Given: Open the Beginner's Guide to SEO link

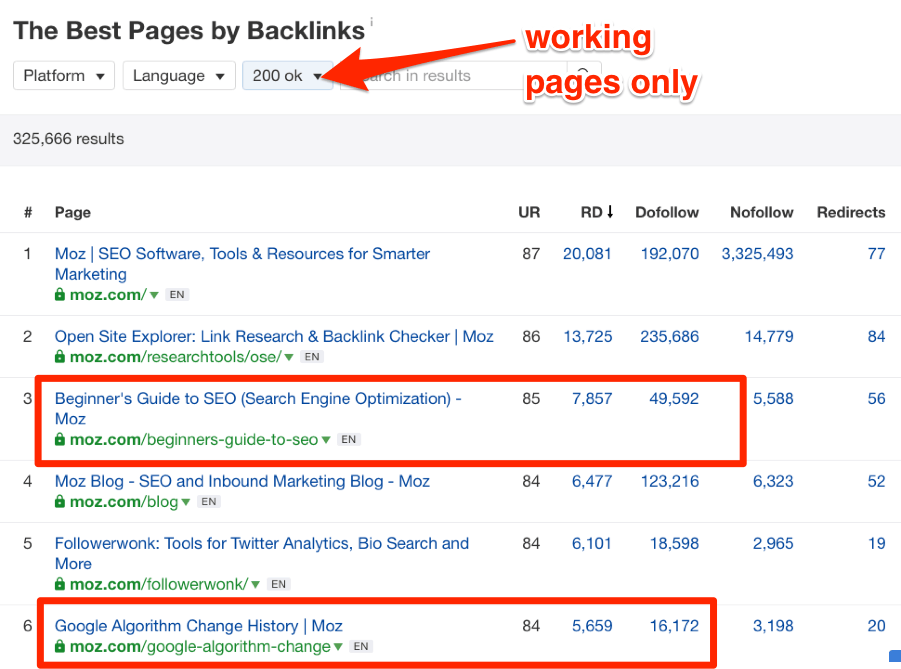Looking at the screenshot, I should [258, 409].
